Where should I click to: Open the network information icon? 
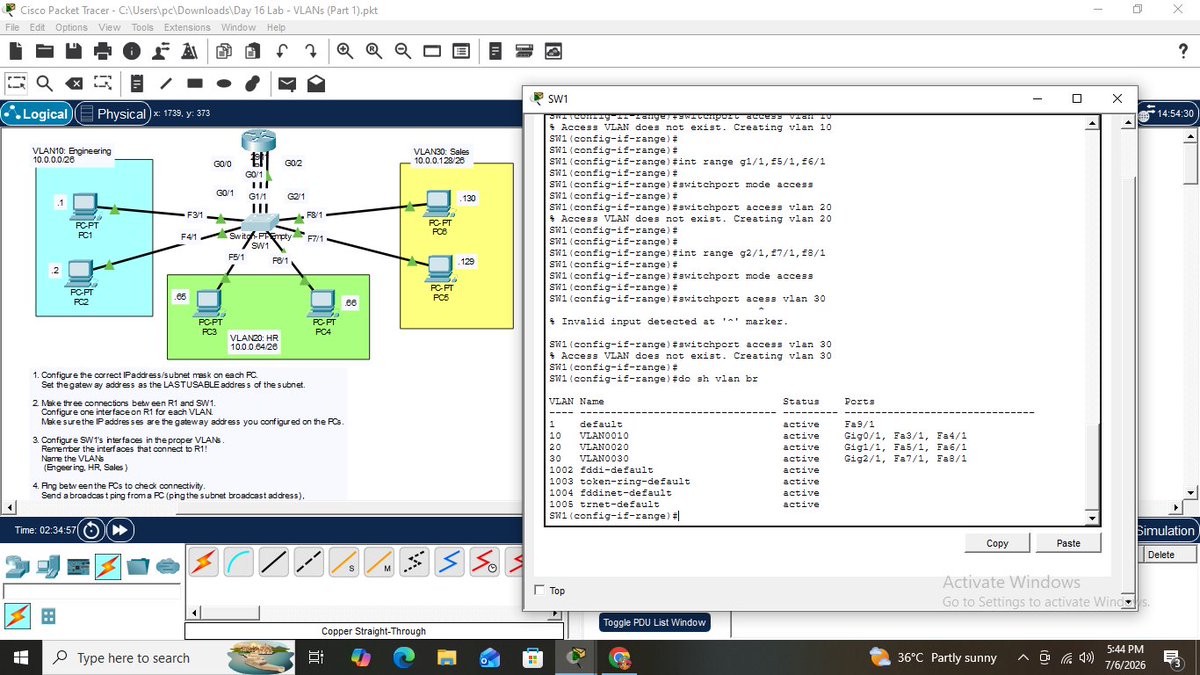point(131,50)
